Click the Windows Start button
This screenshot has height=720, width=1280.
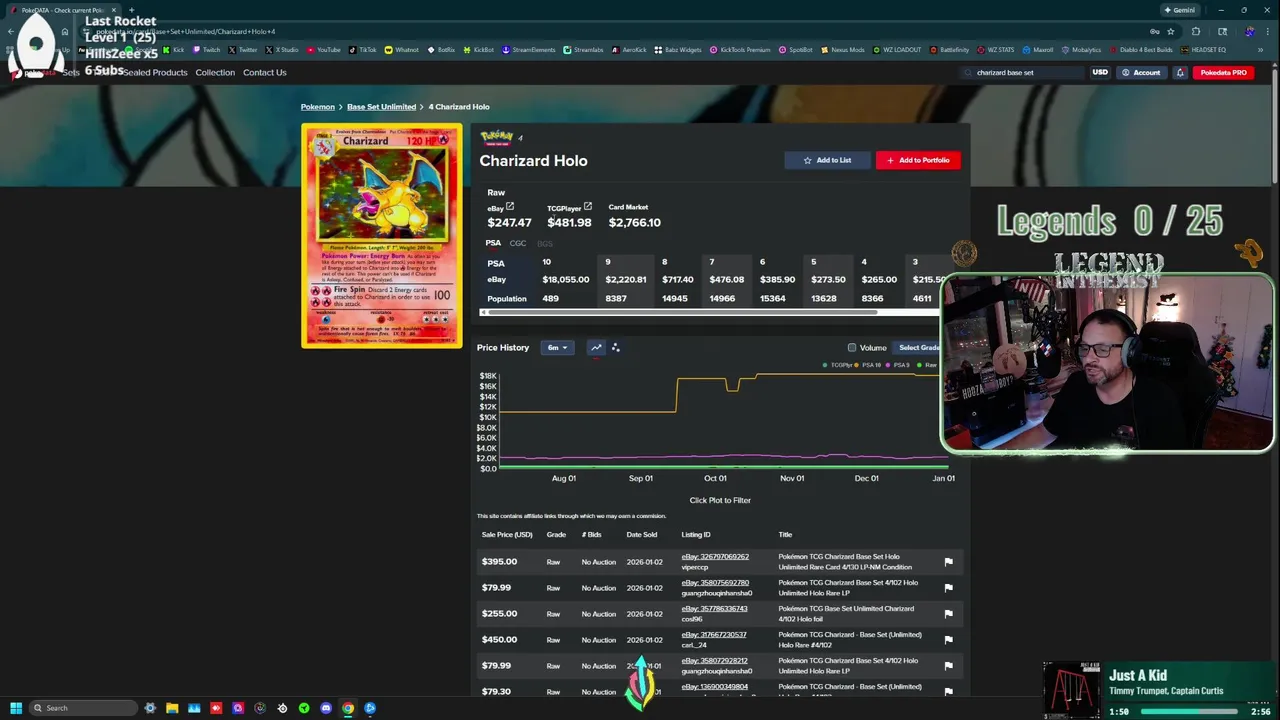point(16,708)
